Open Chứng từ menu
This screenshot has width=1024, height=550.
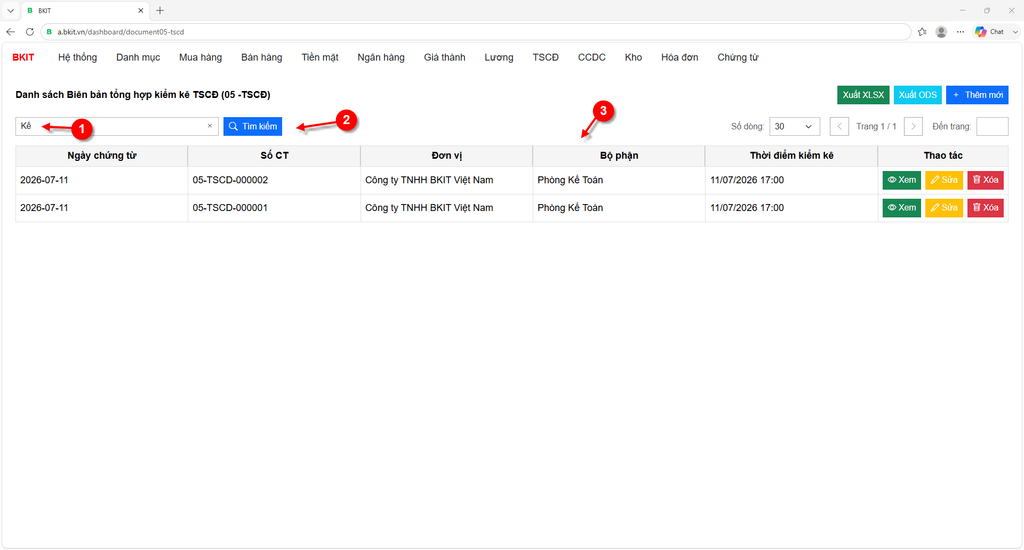coord(738,57)
